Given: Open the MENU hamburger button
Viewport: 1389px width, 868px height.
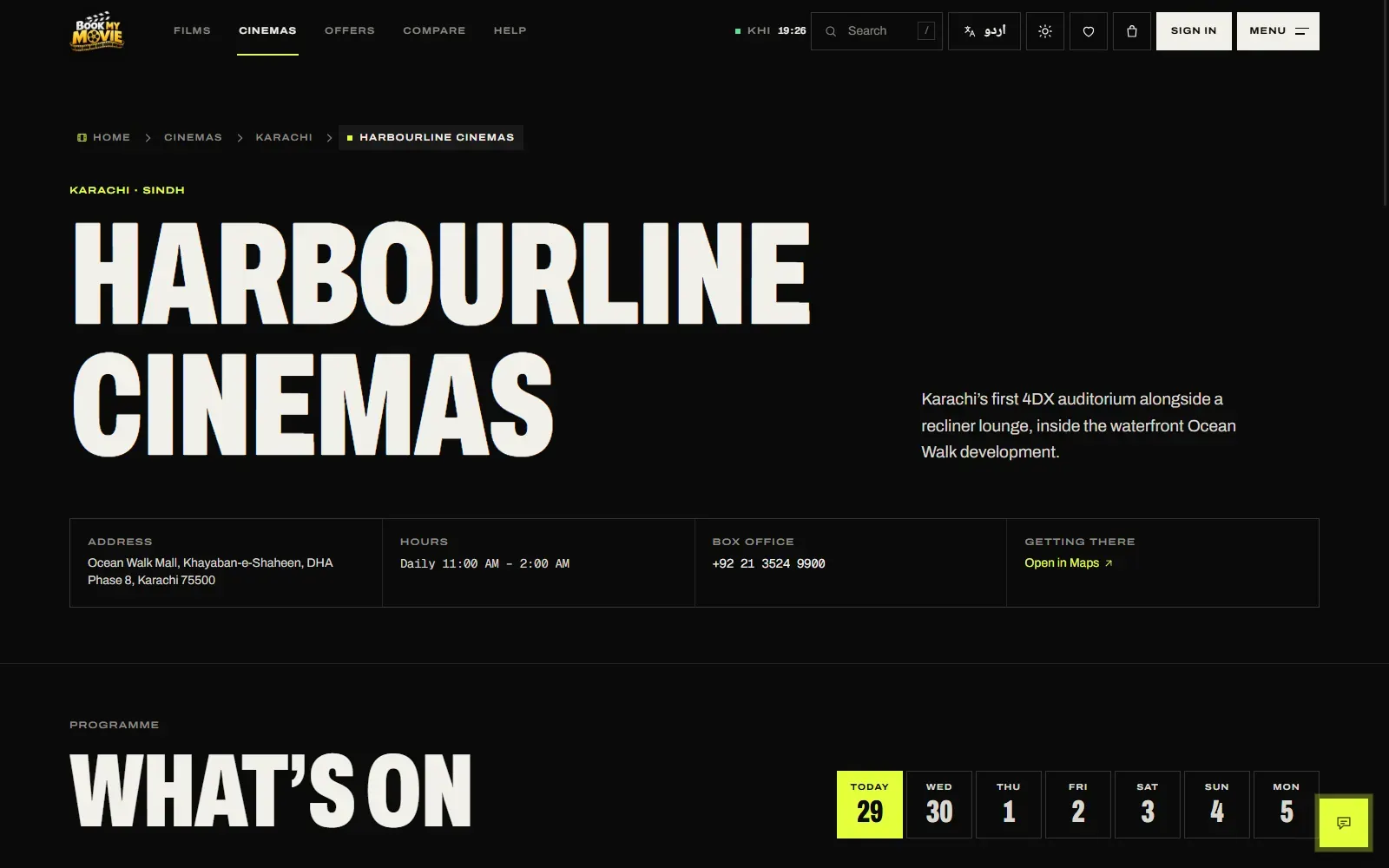Looking at the screenshot, I should (1278, 31).
